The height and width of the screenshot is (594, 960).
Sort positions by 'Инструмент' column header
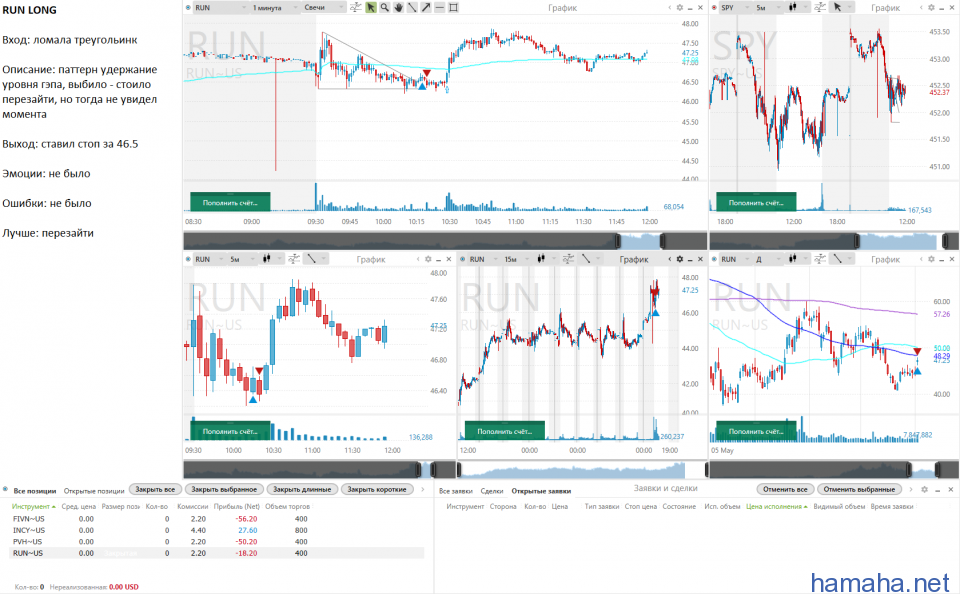[x=33, y=506]
